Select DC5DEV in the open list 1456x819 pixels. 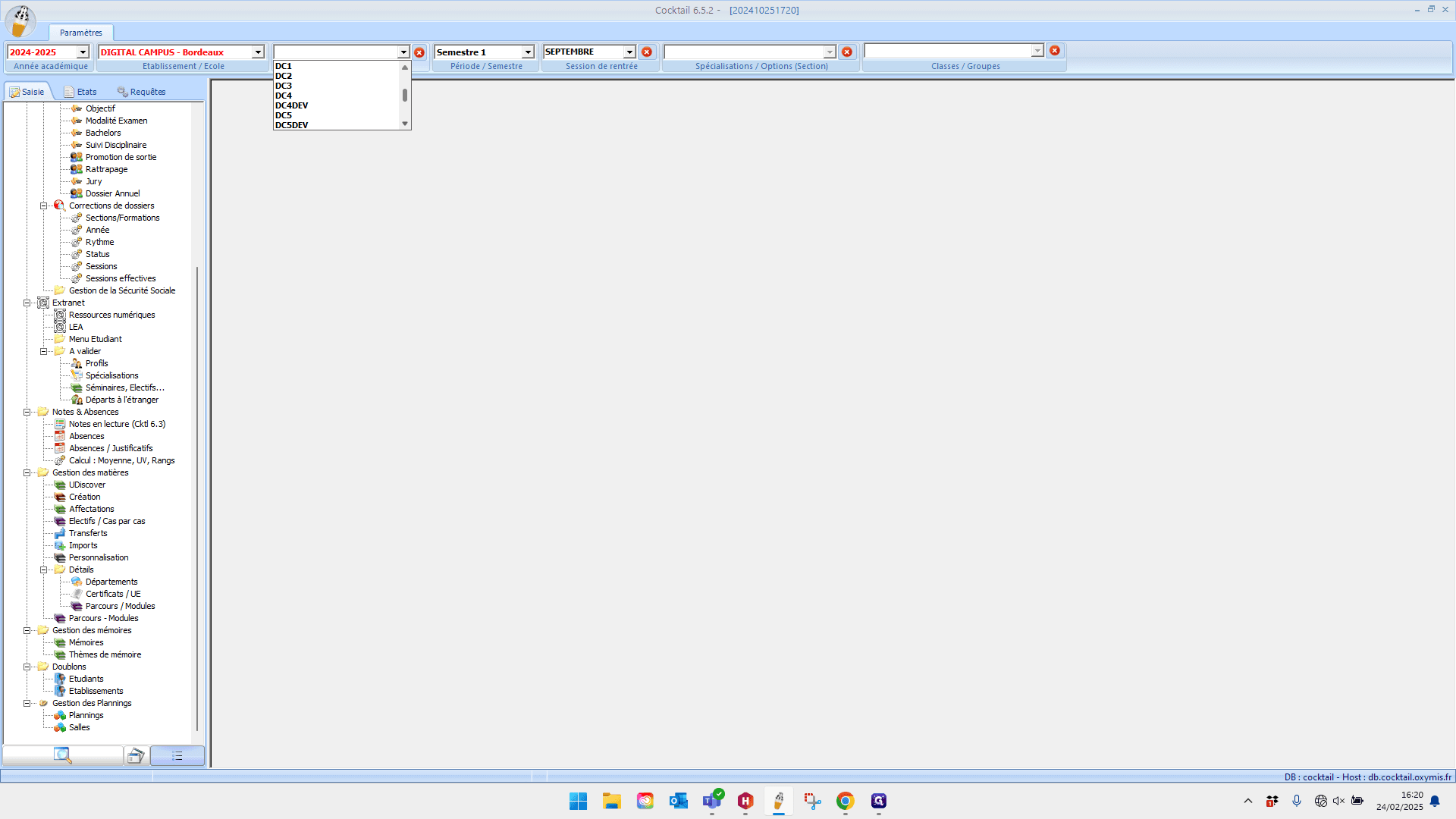point(336,125)
